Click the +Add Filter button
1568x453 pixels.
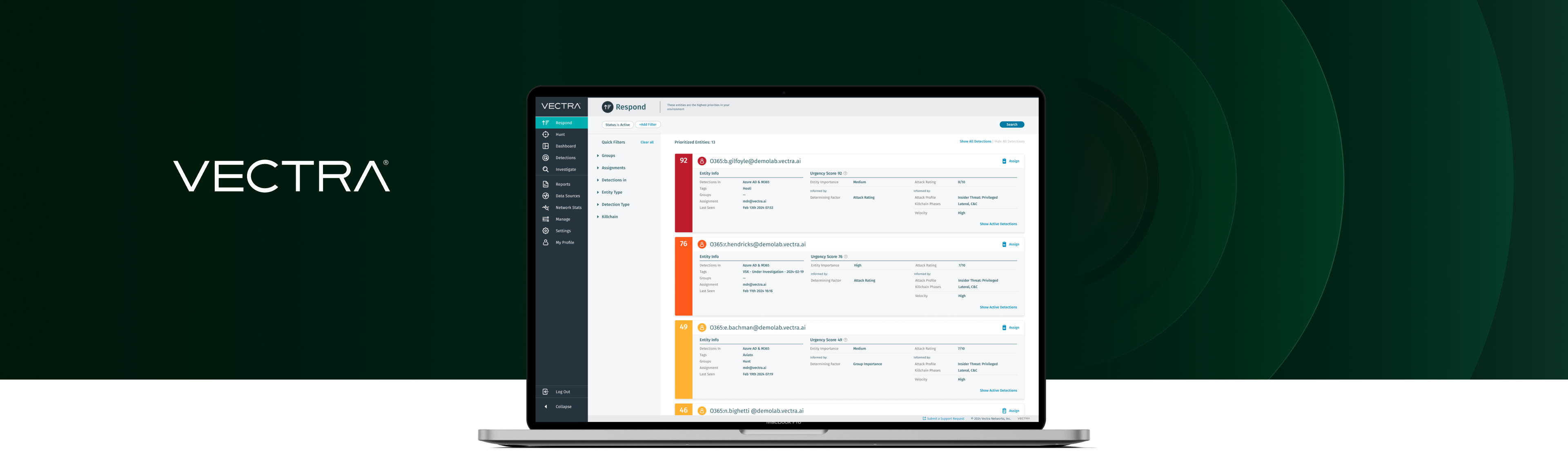[x=648, y=124]
